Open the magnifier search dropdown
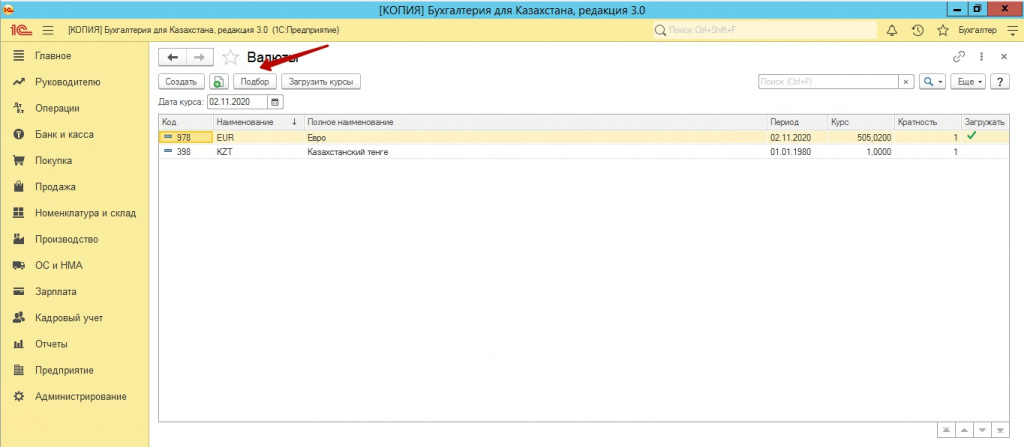Image resolution: width=1024 pixels, height=447 pixels. 932,82
